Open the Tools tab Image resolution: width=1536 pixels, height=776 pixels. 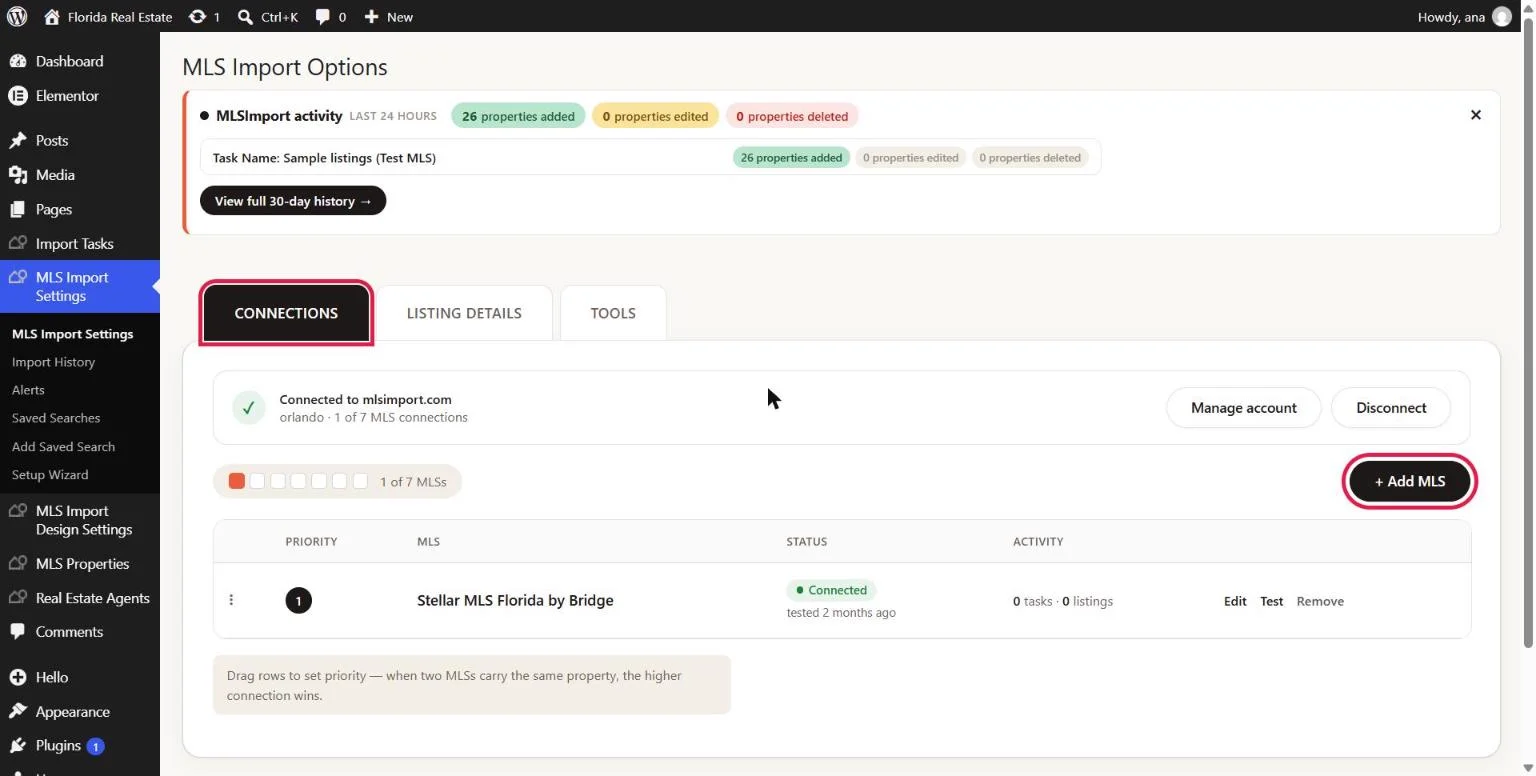[x=613, y=313]
